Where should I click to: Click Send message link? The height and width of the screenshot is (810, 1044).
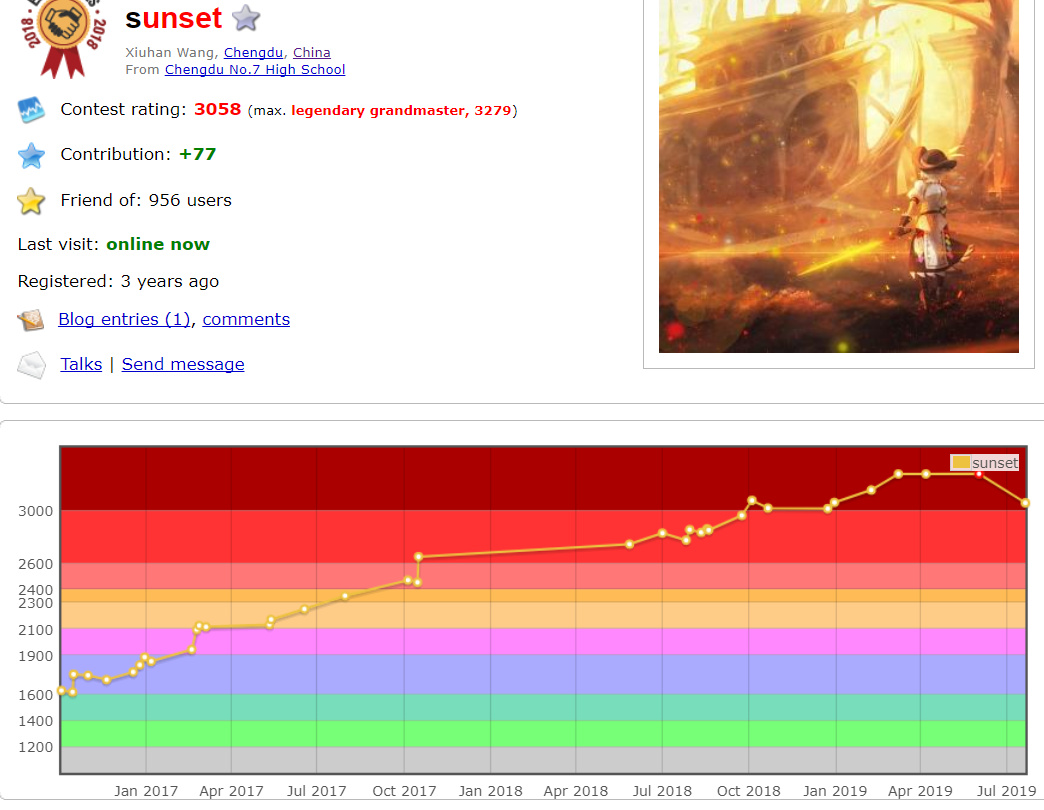(183, 364)
